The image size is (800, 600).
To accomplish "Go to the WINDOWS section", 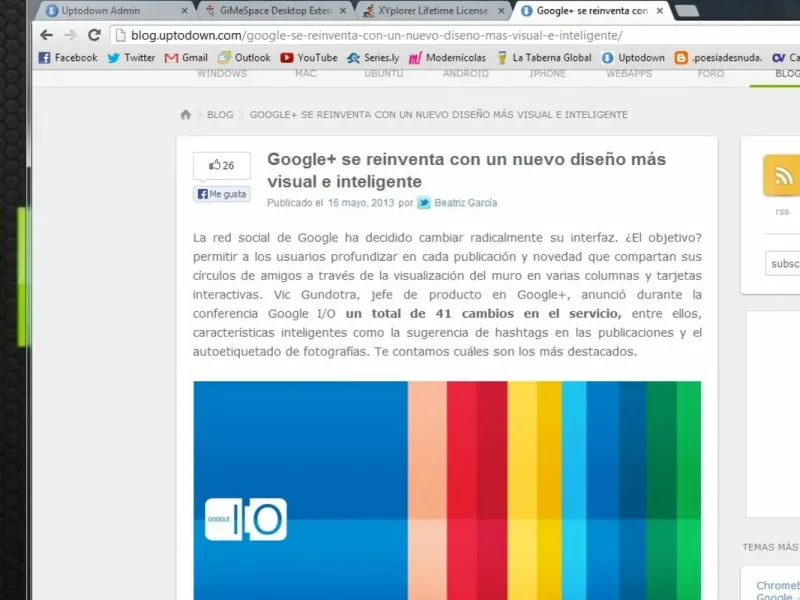I will (x=222, y=73).
